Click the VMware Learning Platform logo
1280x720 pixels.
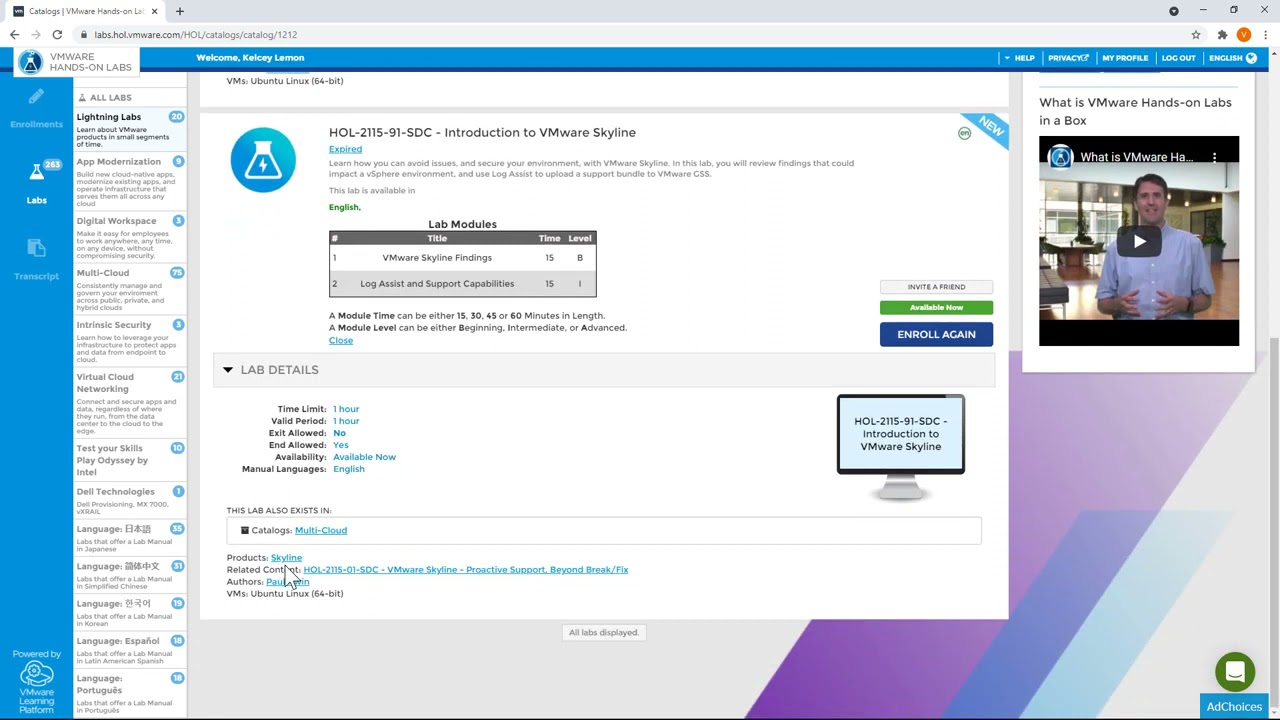(37, 683)
